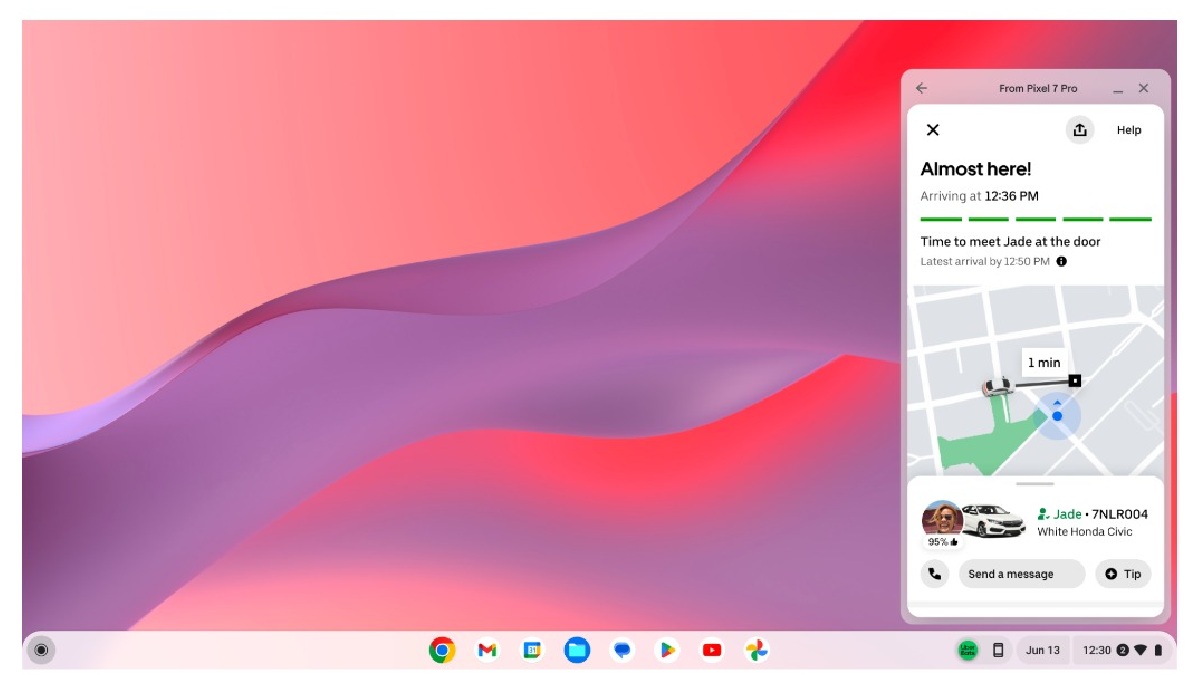This screenshot has width=1200, height=675.
Task: Open the Phone Hub icon in the status tray
Action: [997, 649]
